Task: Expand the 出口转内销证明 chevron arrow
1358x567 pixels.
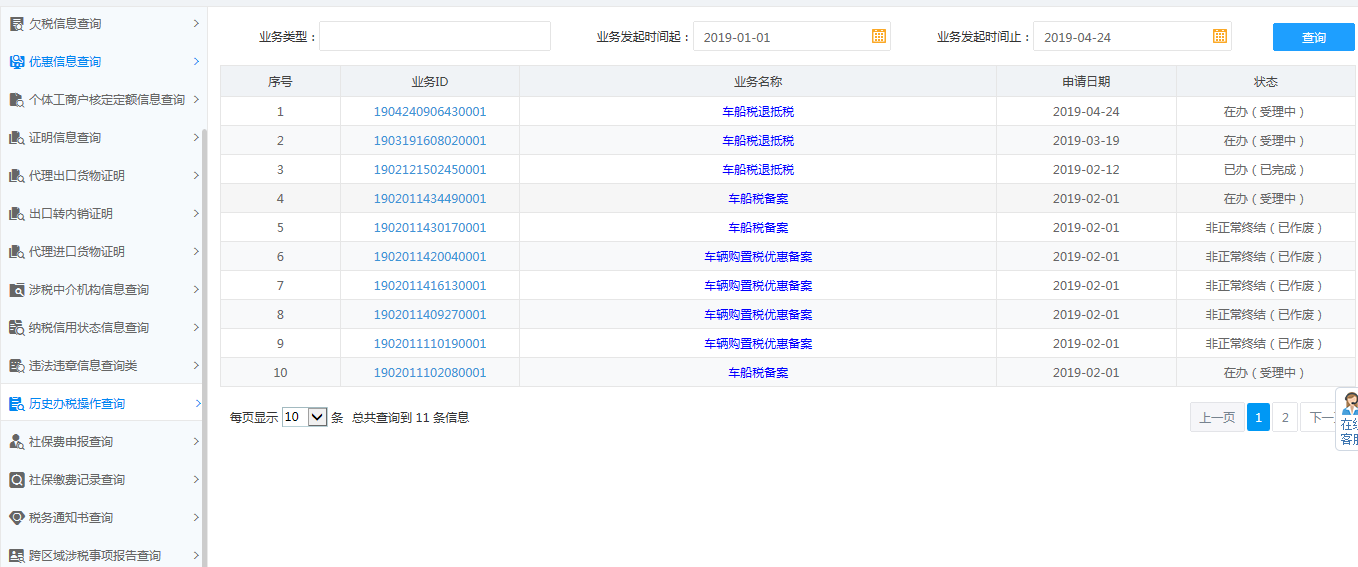Action: [x=196, y=214]
